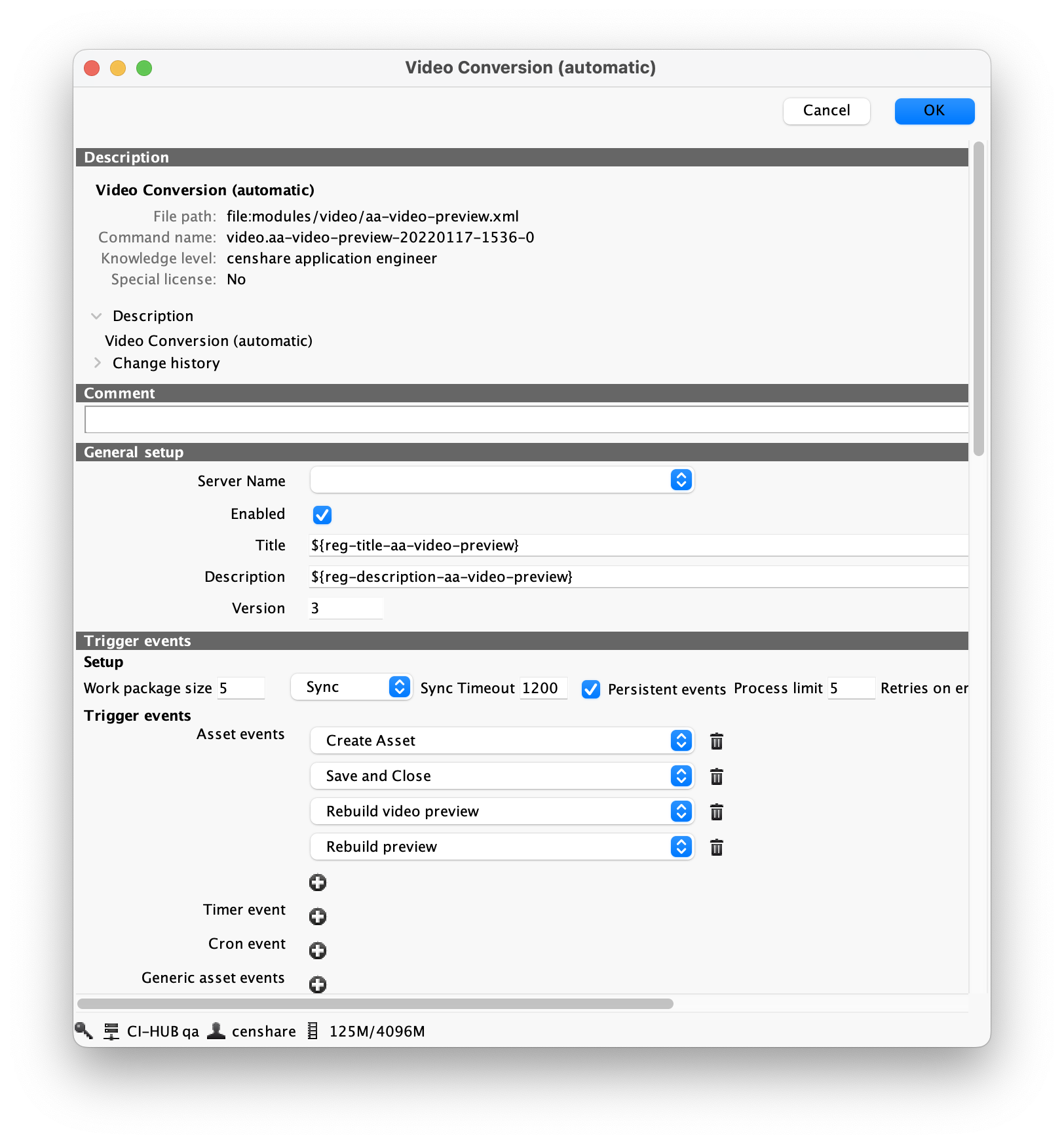Toggle the Persistent events checkbox

tap(591, 689)
